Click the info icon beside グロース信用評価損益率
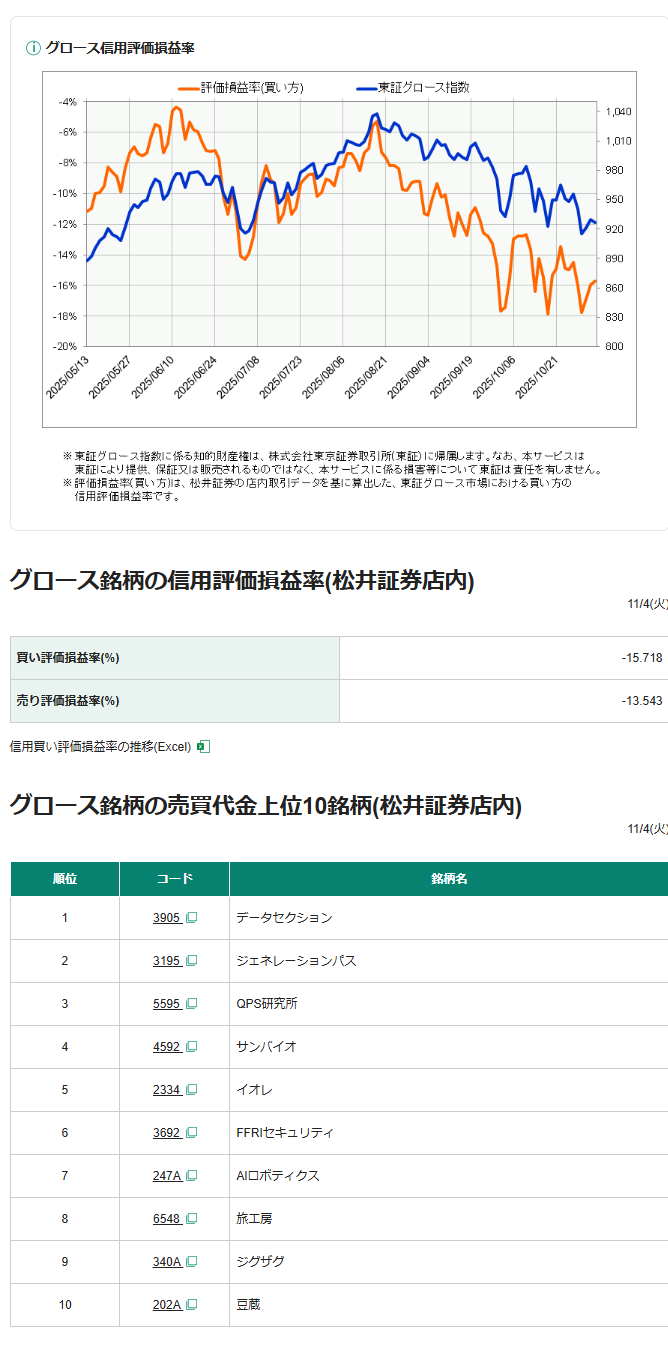Viewport: 668px width, 1345px height. [x=33, y=47]
